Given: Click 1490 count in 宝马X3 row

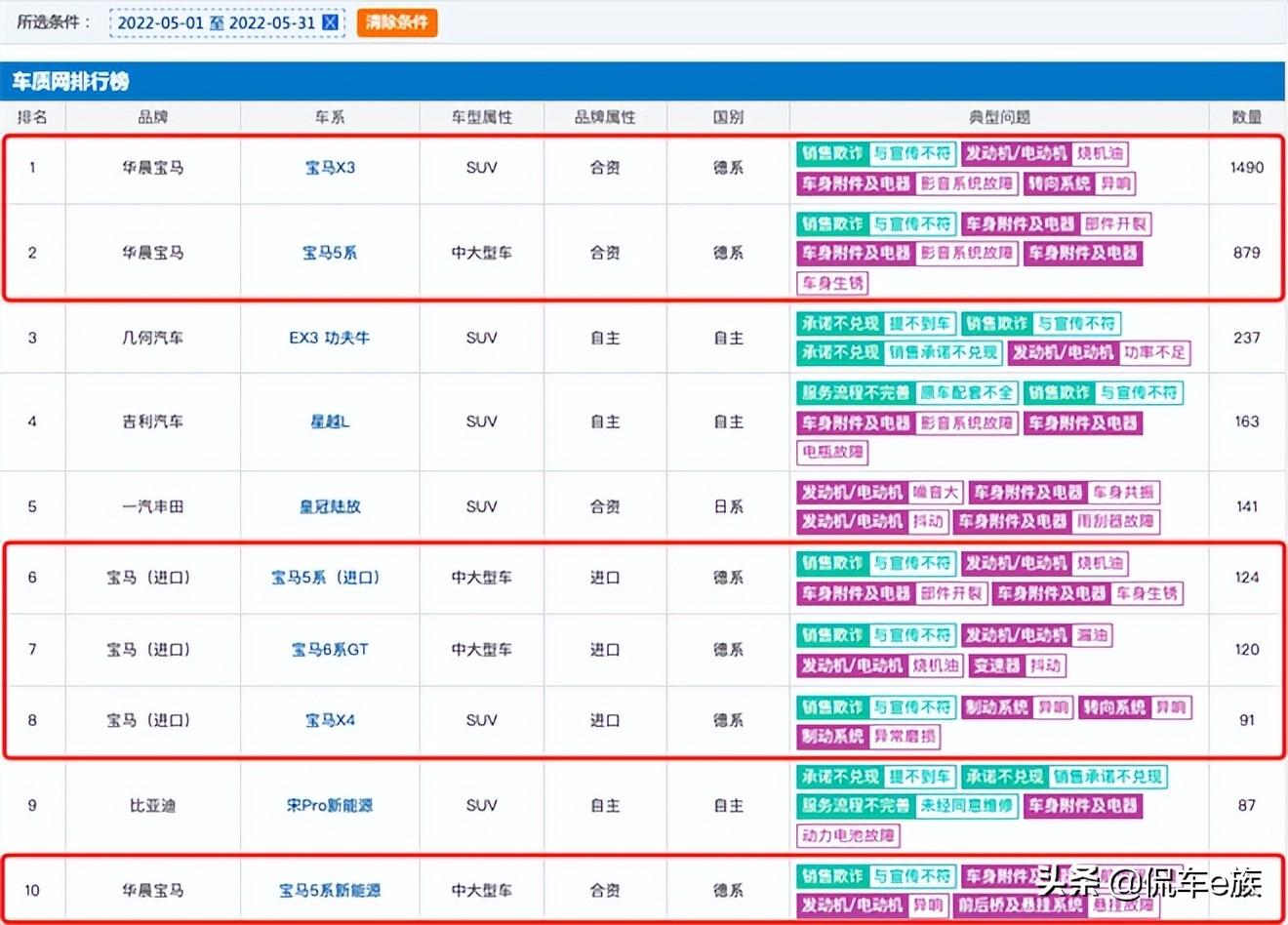Looking at the screenshot, I should 1247,168.
